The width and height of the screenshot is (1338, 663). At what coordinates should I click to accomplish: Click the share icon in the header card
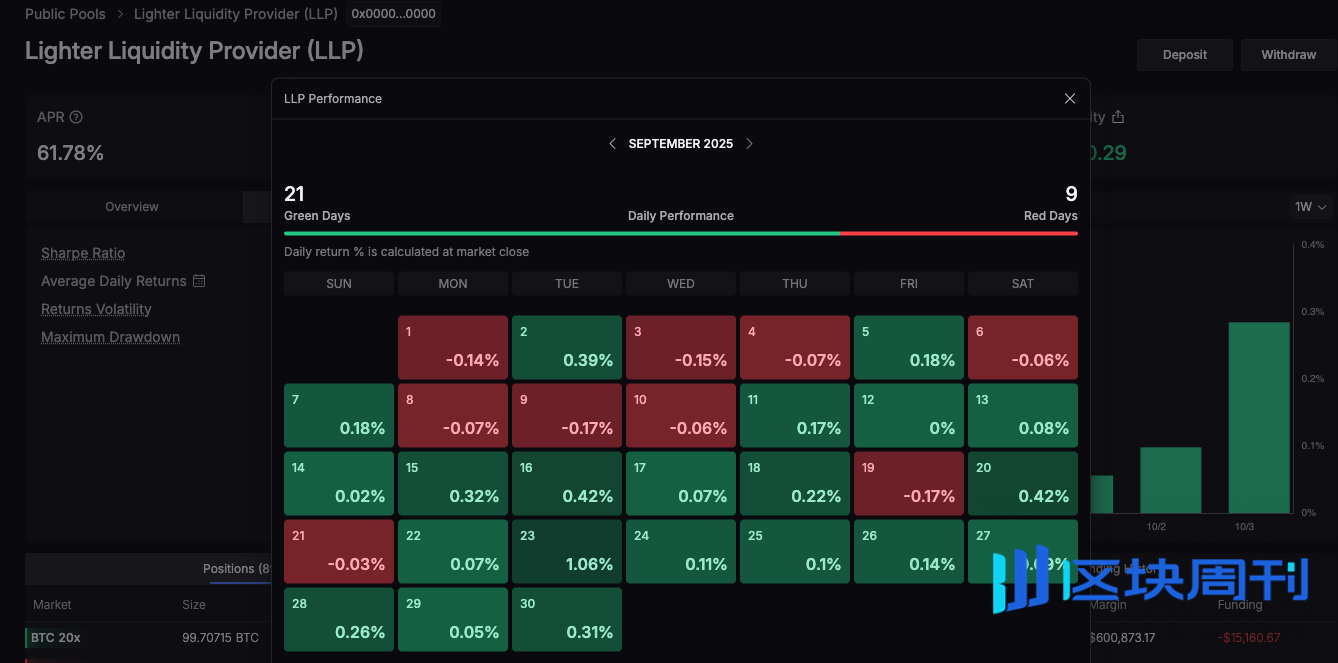[x=1118, y=117]
